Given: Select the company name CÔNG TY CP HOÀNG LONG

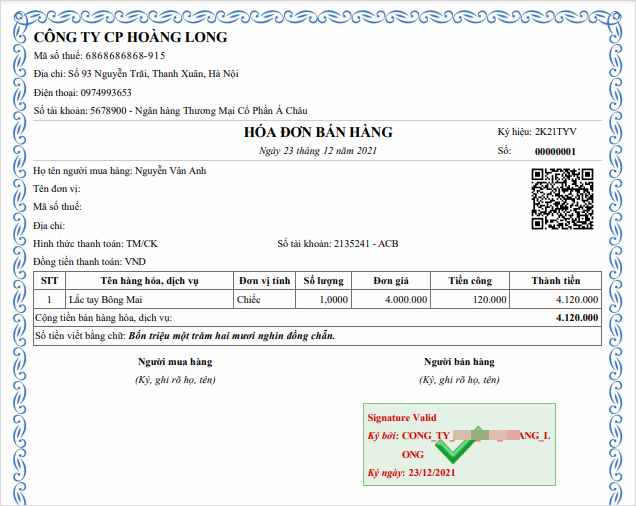Looking at the screenshot, I should (x=130, y=37).
